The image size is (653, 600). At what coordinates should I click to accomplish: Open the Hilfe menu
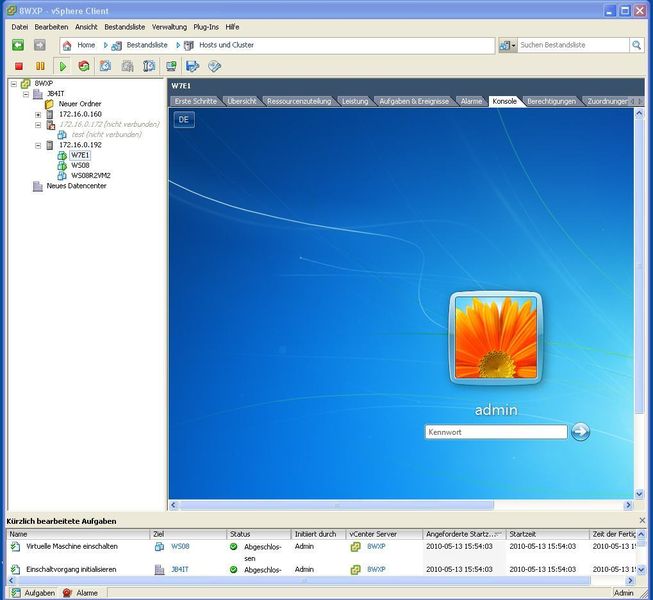232,27
